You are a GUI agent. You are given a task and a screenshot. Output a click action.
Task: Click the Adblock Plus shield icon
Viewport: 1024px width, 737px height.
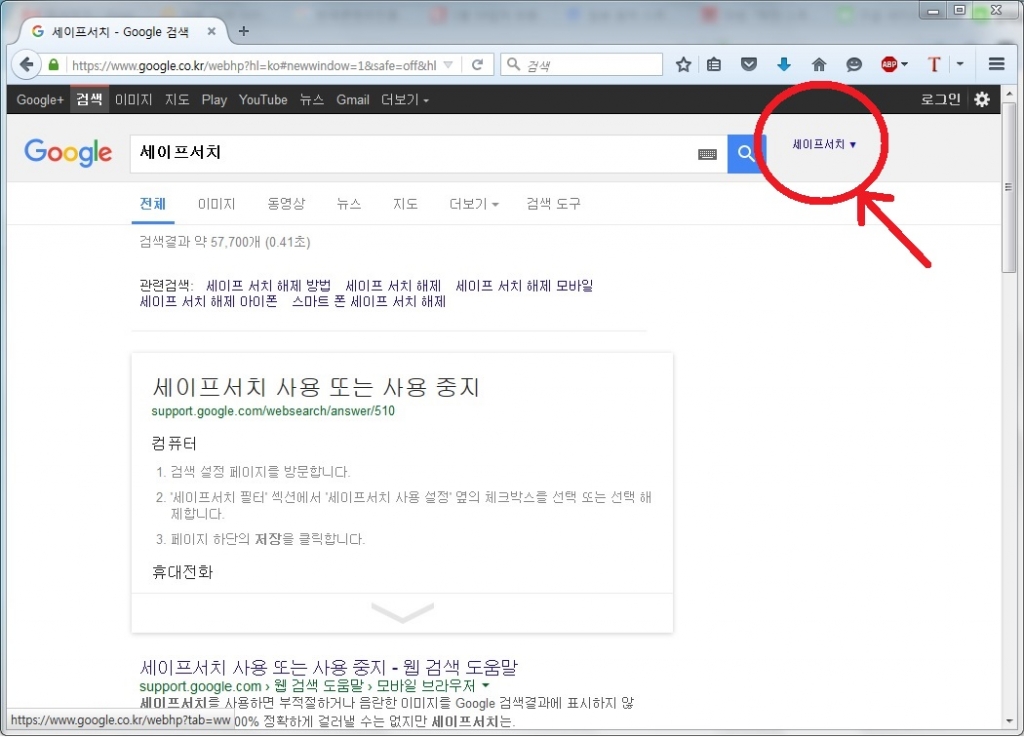889,63
